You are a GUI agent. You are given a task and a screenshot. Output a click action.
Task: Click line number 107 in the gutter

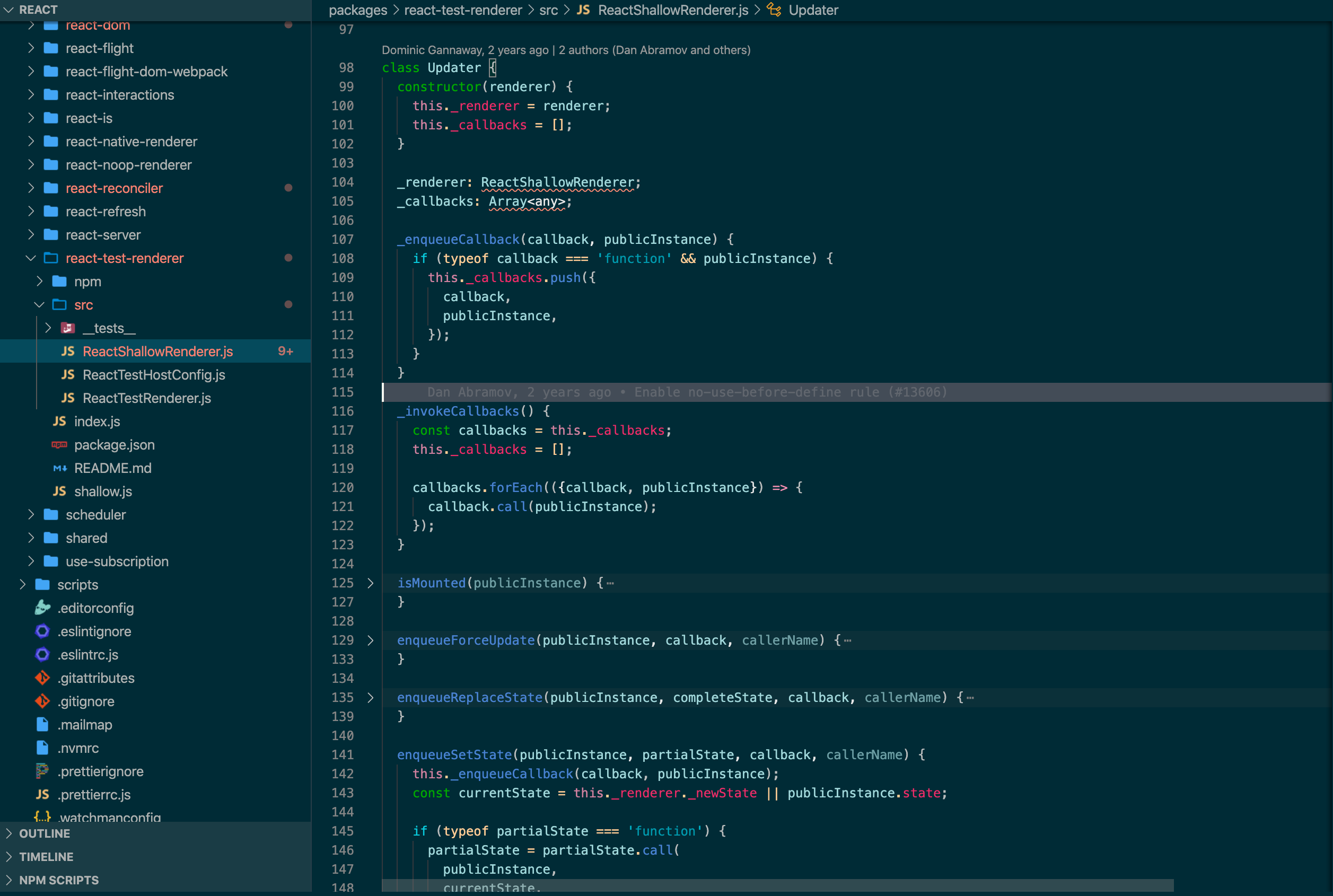pos(343,240)
